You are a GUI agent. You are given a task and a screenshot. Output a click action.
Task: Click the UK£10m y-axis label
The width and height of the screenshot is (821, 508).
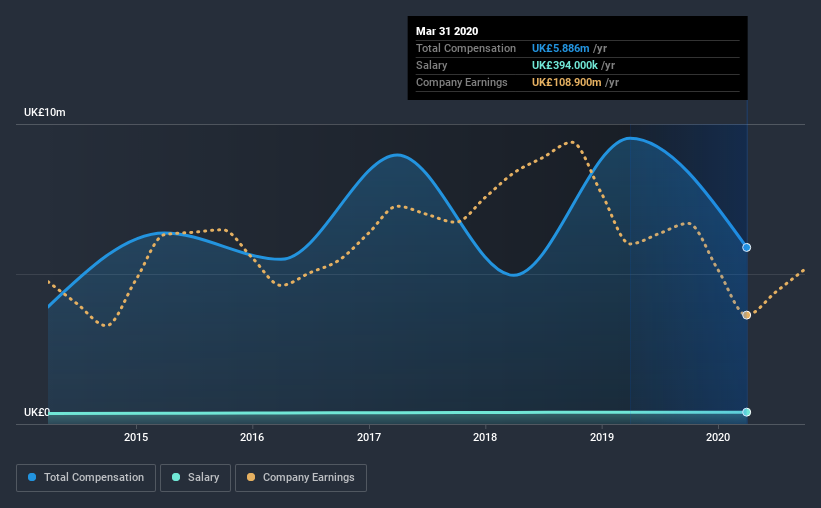45,113
